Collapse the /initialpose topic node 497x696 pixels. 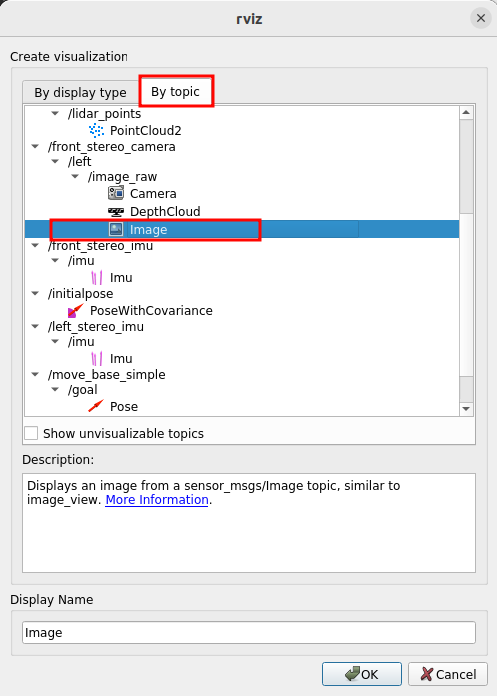36,293
